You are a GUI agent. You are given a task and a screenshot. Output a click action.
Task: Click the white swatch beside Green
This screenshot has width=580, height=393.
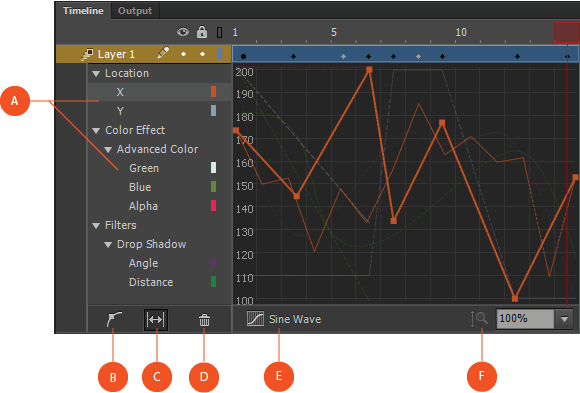click(213, 168)
